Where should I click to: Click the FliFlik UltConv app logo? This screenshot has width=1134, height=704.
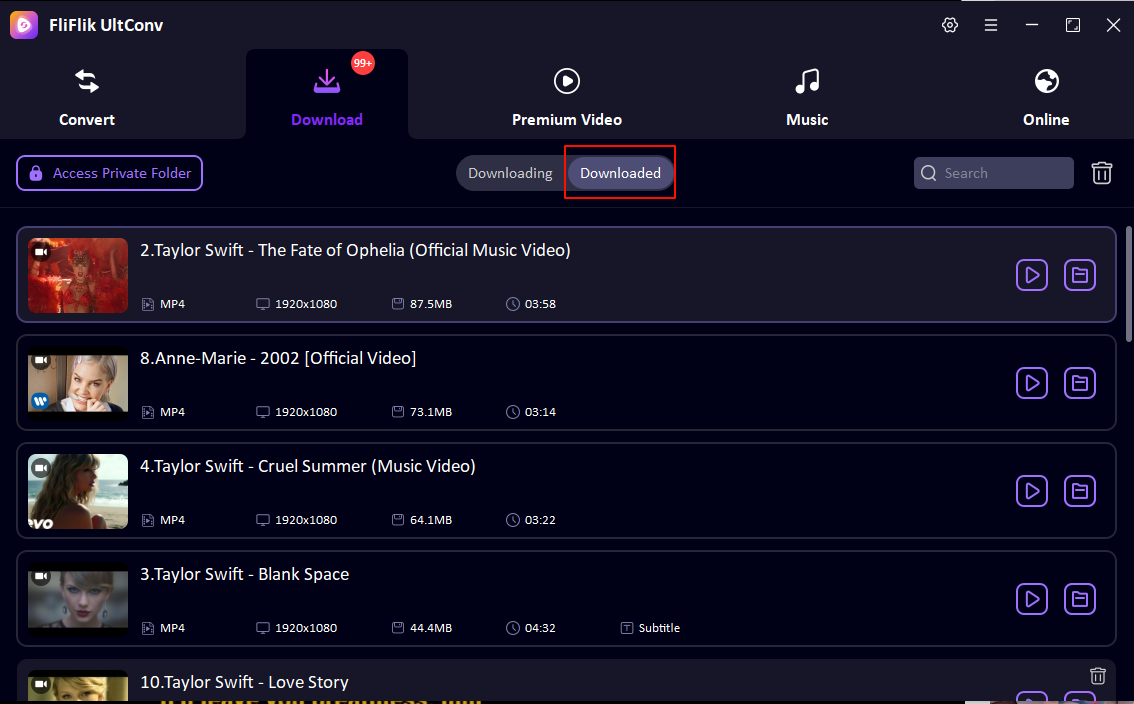(24, 25)
